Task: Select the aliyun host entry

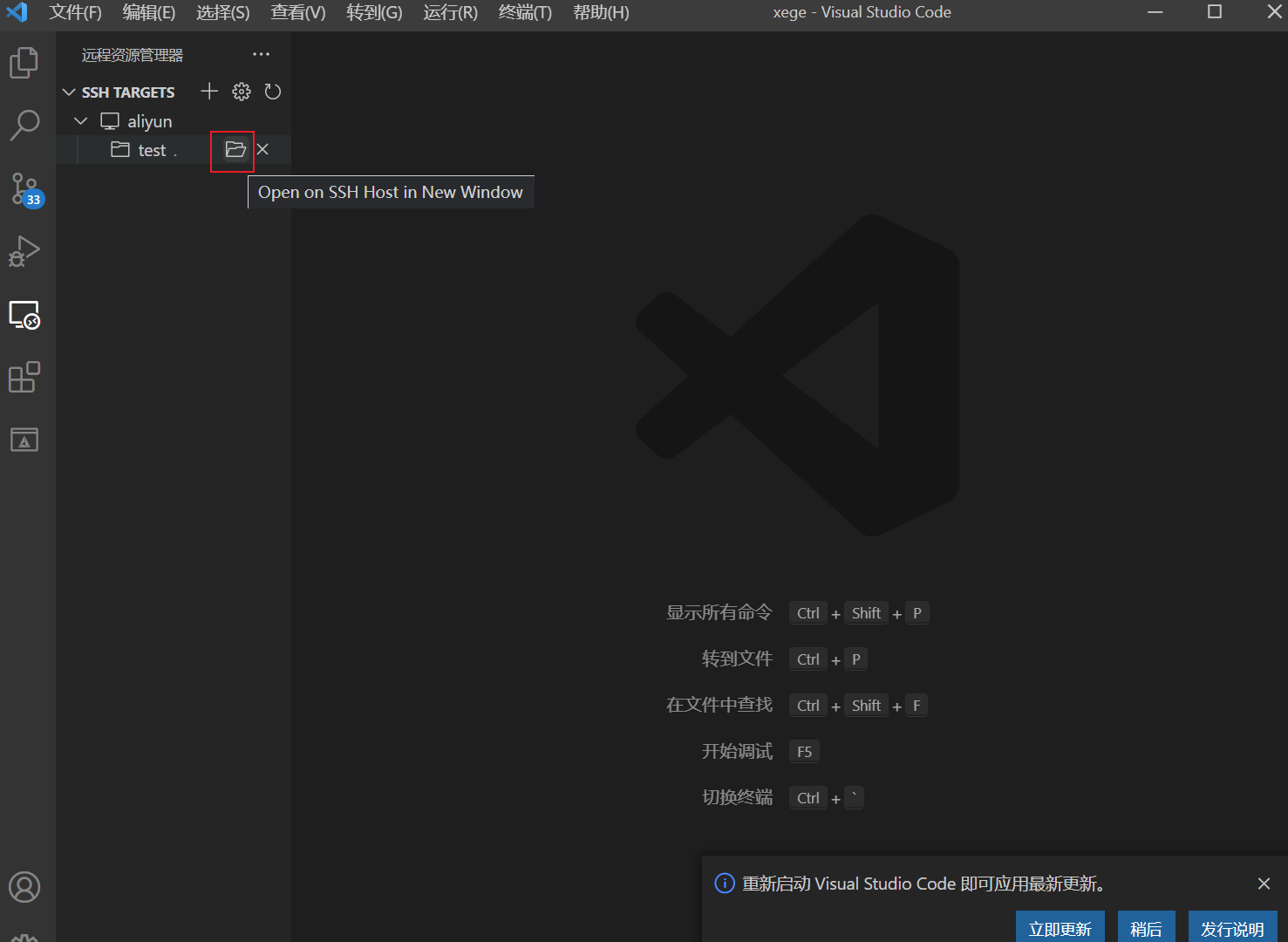Action: click(x=174, y=121)
